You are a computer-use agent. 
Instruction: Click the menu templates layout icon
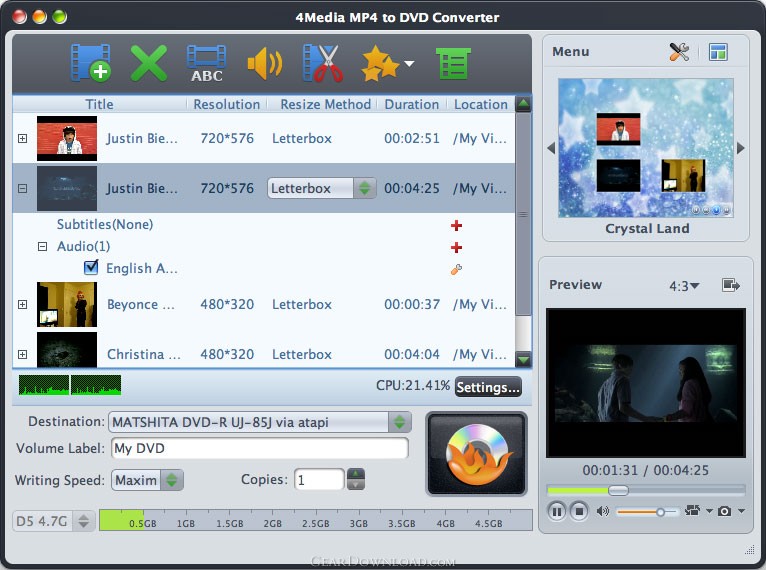pyautogui.click(x=718, y=52)
